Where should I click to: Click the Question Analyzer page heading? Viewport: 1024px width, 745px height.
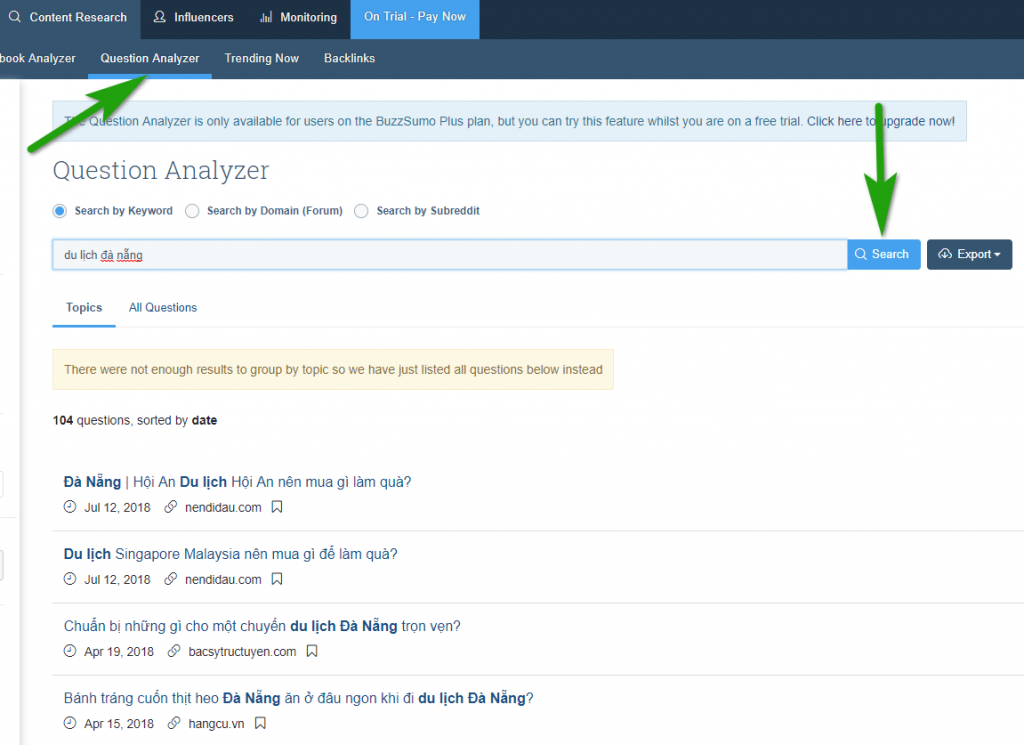(161, 170)
